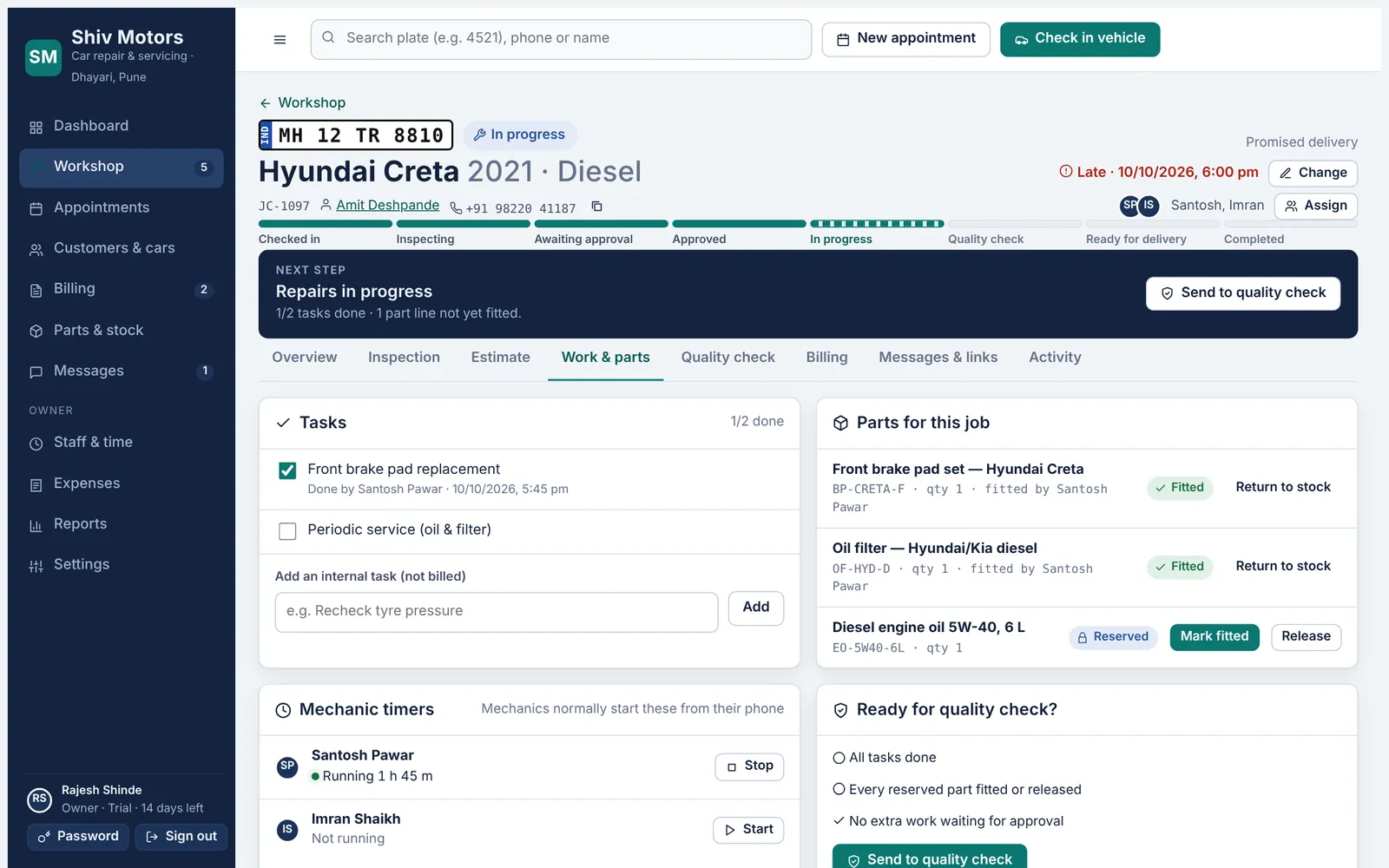Click the SP mechanic avatar near Assign

[1129, 206]
